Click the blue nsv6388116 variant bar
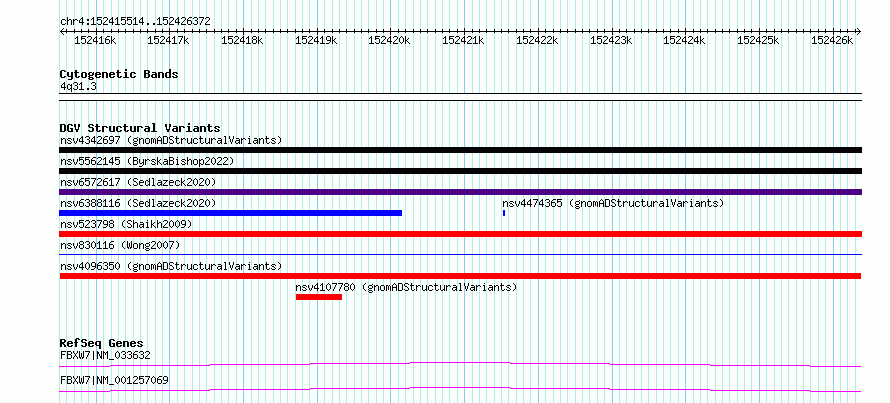 coord(230,213)
